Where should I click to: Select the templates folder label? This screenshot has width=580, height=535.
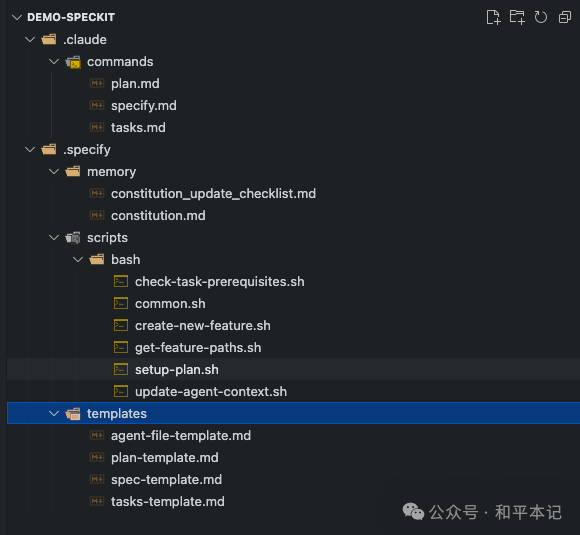pyautogui.click(x=117, y=414)
